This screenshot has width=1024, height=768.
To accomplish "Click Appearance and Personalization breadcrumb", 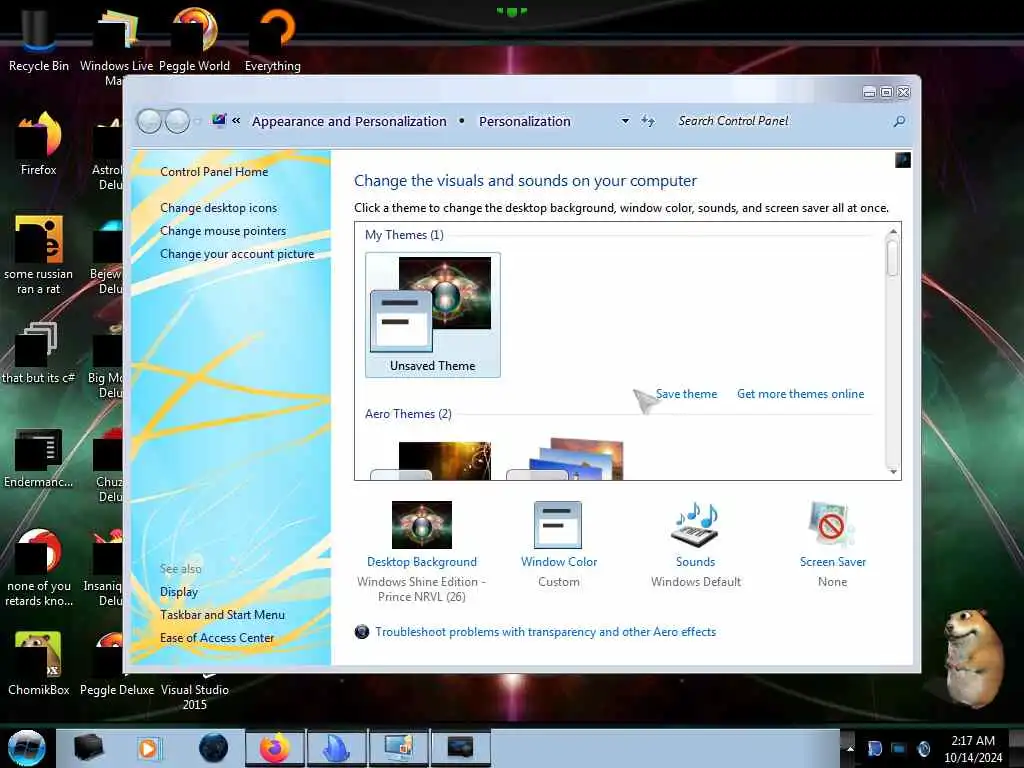I will point(349,121).
